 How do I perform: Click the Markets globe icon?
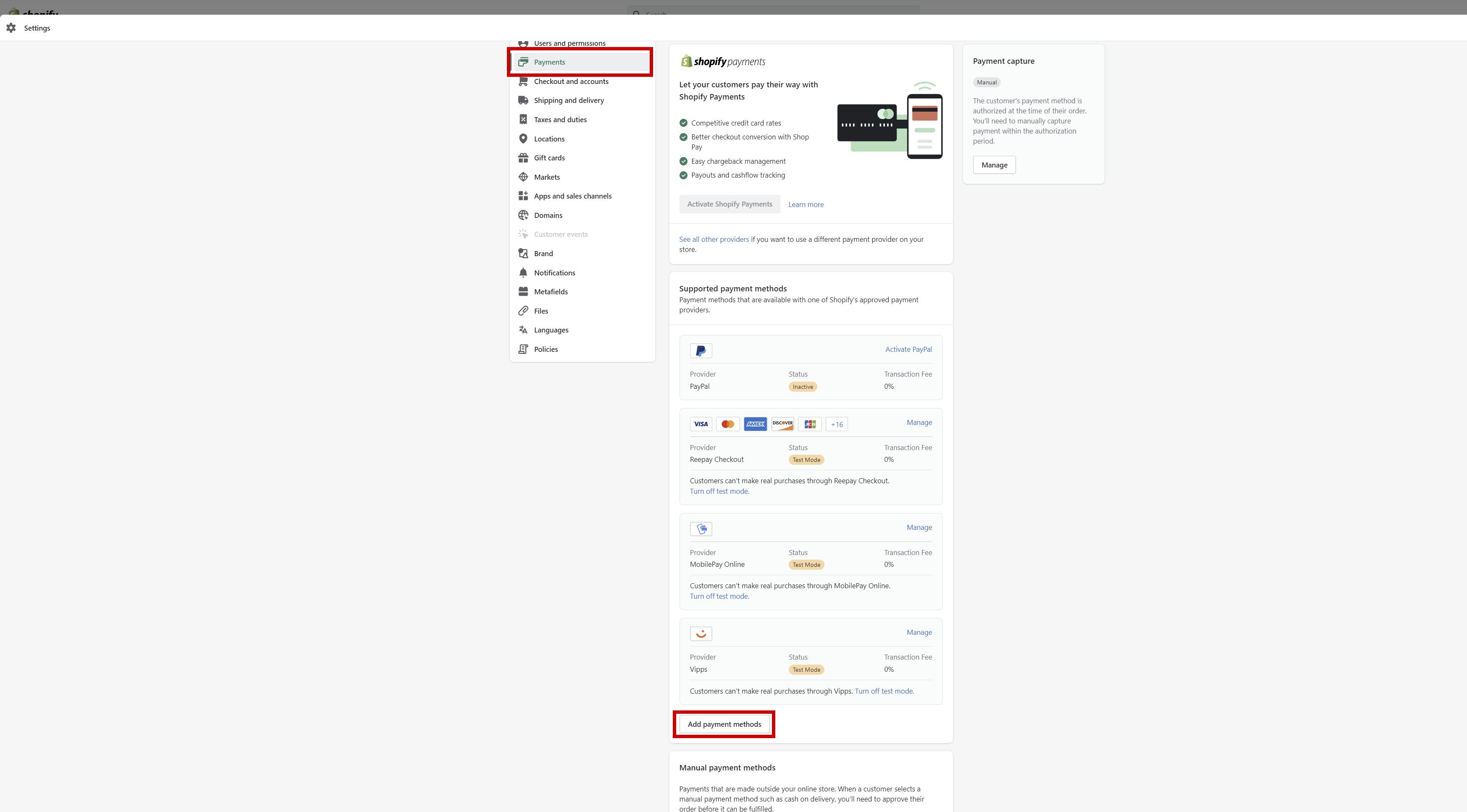(x=523, y=177)
